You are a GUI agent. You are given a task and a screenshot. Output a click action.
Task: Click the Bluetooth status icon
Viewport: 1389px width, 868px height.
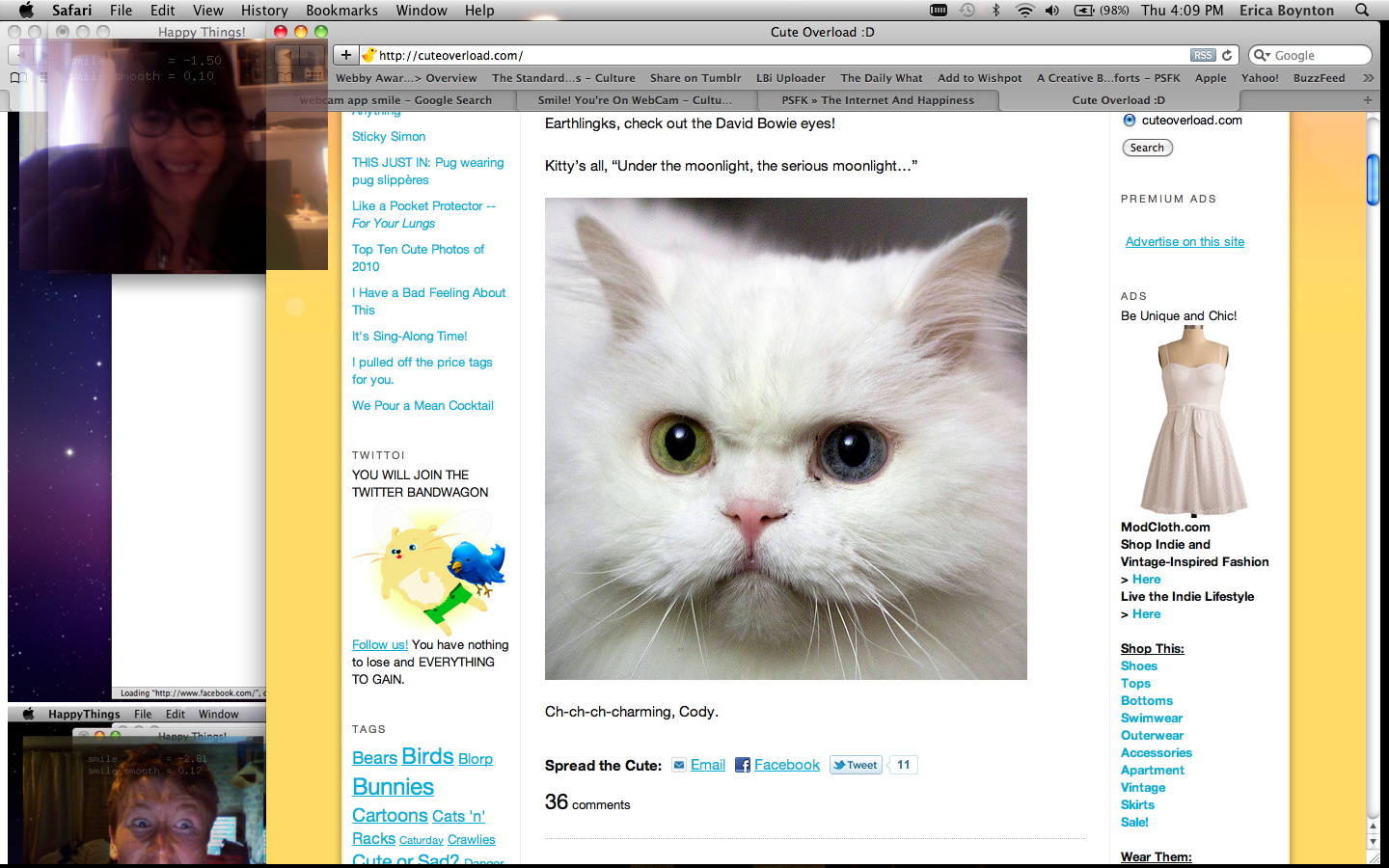click(x=995, y=11)
